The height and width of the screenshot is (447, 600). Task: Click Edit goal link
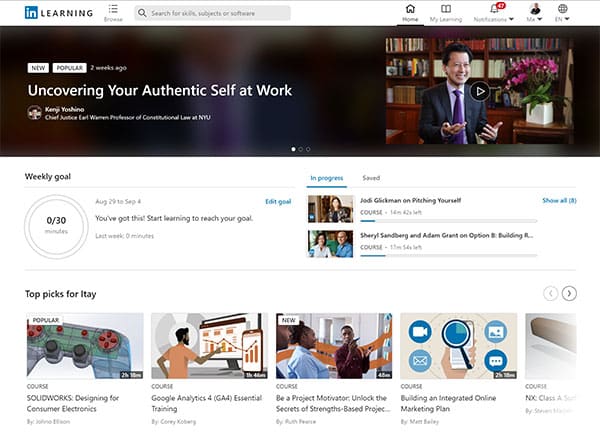(x=278, y=202)
